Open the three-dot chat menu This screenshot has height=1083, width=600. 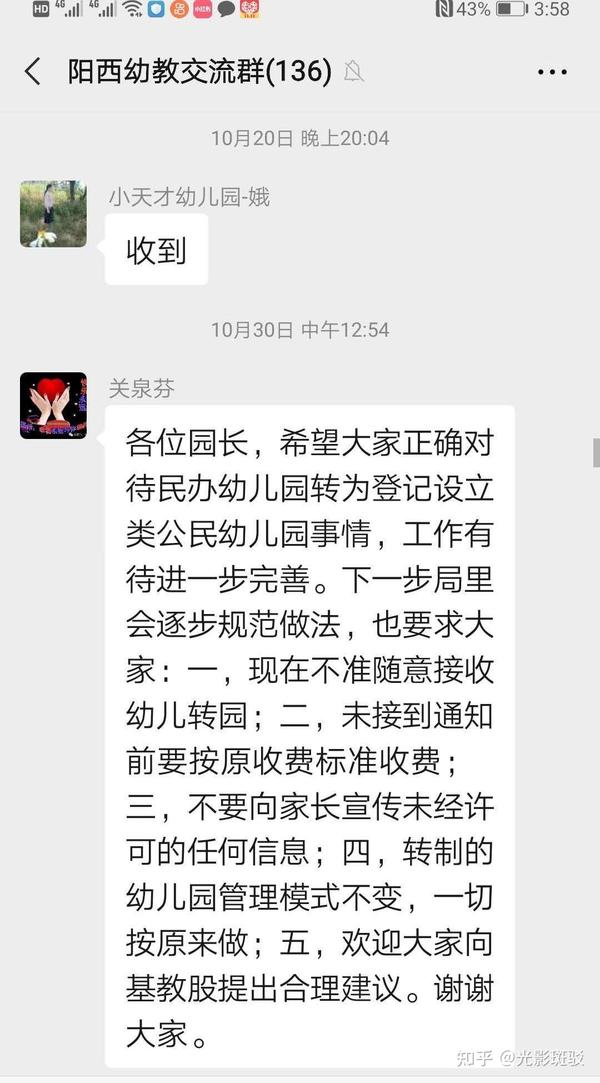[x=552, y=72]
